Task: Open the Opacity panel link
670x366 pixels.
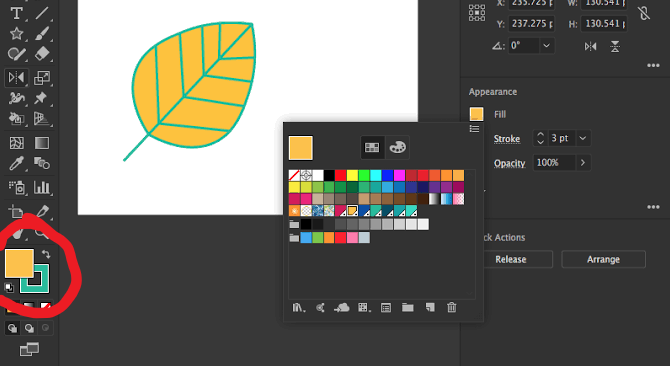Action: 509,164
